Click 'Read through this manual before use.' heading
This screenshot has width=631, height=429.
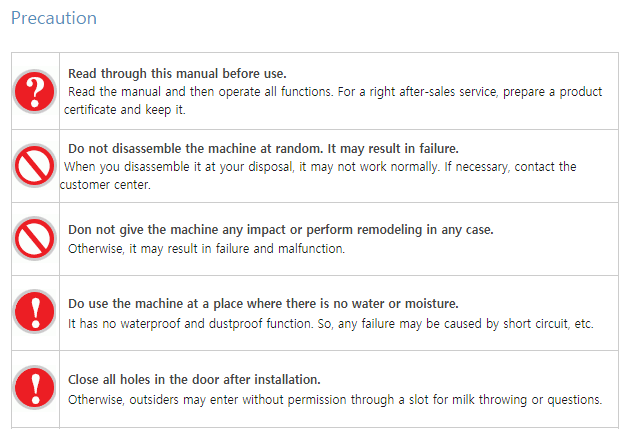[177, 74]
